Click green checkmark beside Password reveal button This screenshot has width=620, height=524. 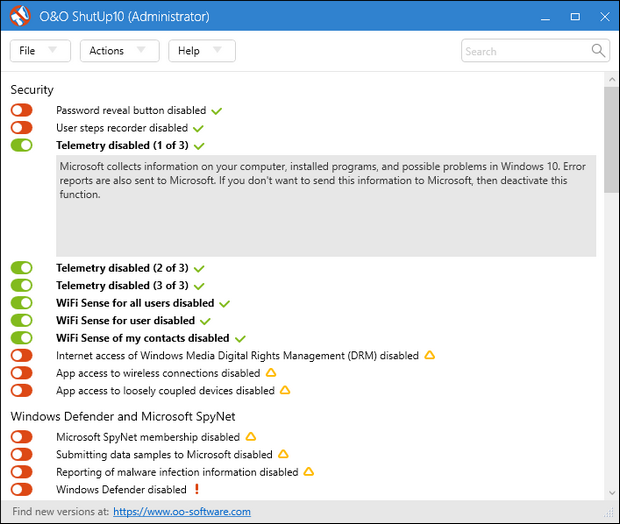pyautogui.click(x=217, y=111)
